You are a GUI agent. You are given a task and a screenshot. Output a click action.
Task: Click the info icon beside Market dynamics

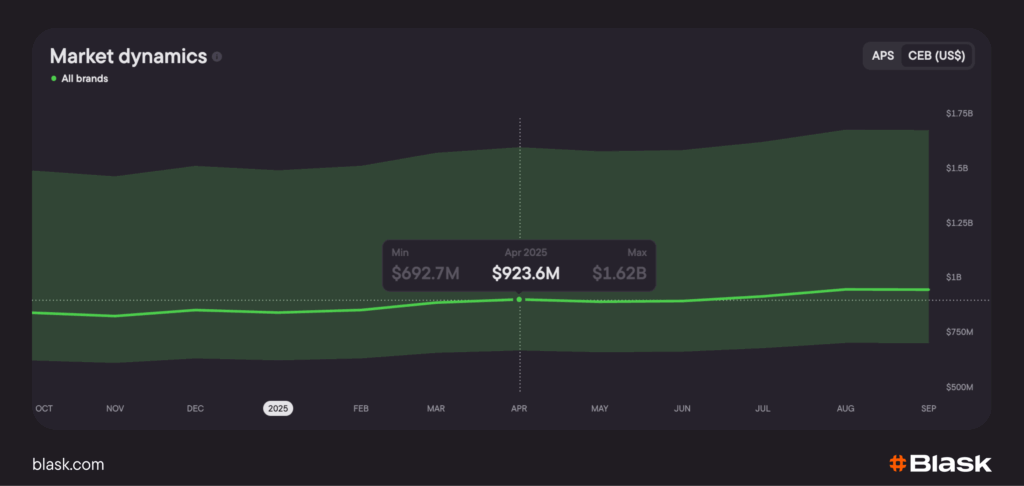tap(217, 57)
